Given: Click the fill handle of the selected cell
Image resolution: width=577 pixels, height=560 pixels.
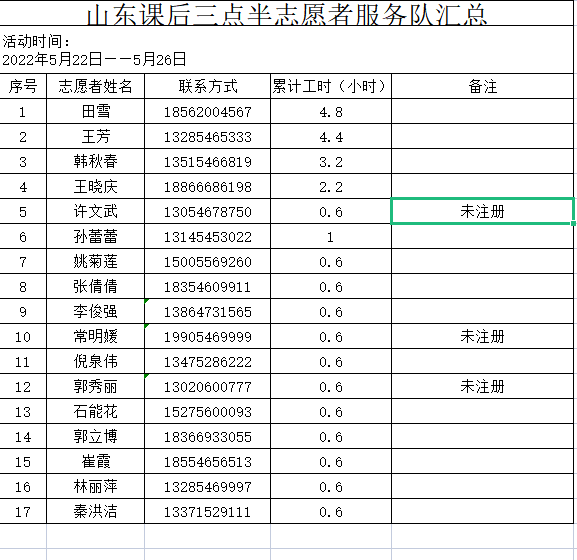Looking at the screenshot, I should coord(573,223).
